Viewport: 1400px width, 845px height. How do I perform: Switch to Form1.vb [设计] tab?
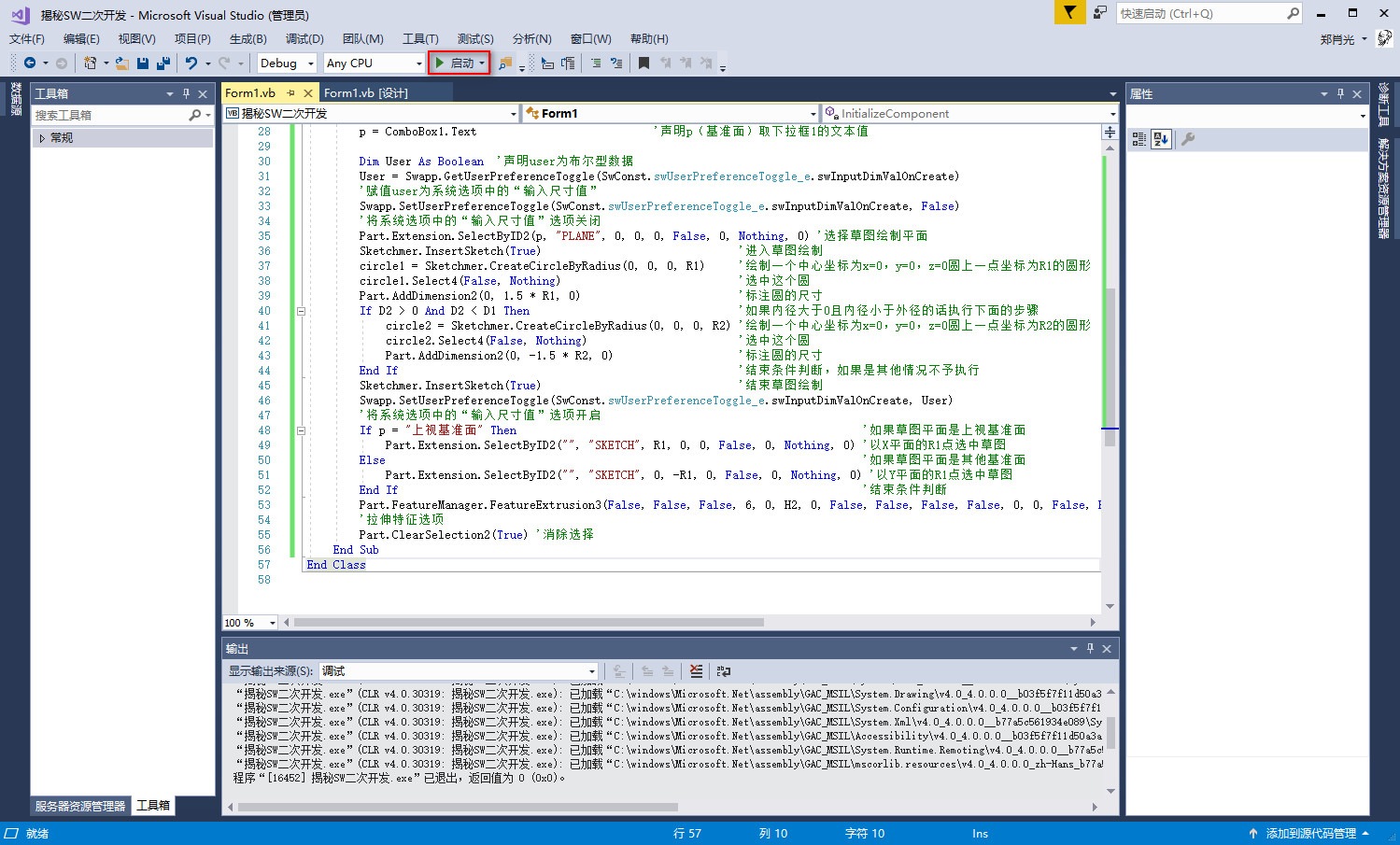point(365,93)
